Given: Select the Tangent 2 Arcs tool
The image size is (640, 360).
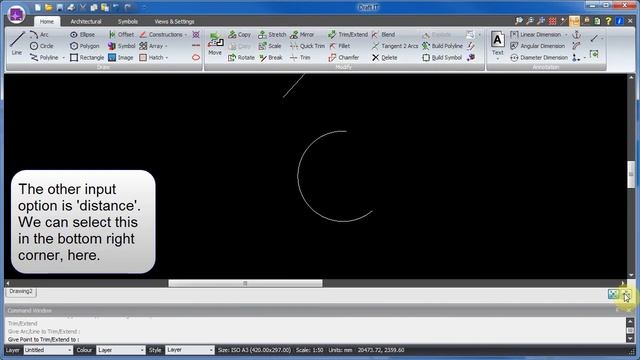Looking at the screenshot, I should point(395,46).
